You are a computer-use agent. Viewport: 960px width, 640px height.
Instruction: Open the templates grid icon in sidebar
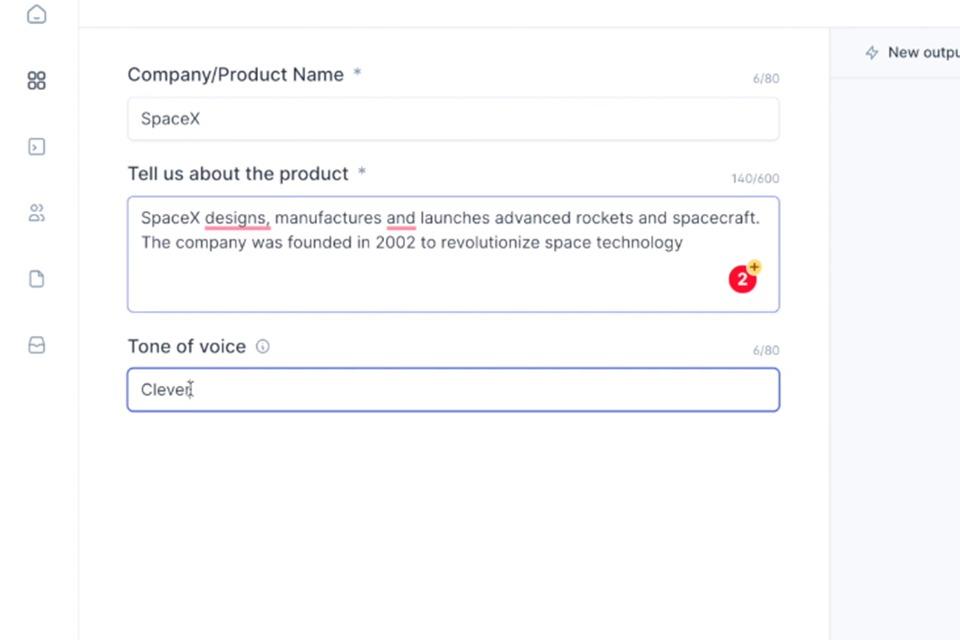[37, 80]
